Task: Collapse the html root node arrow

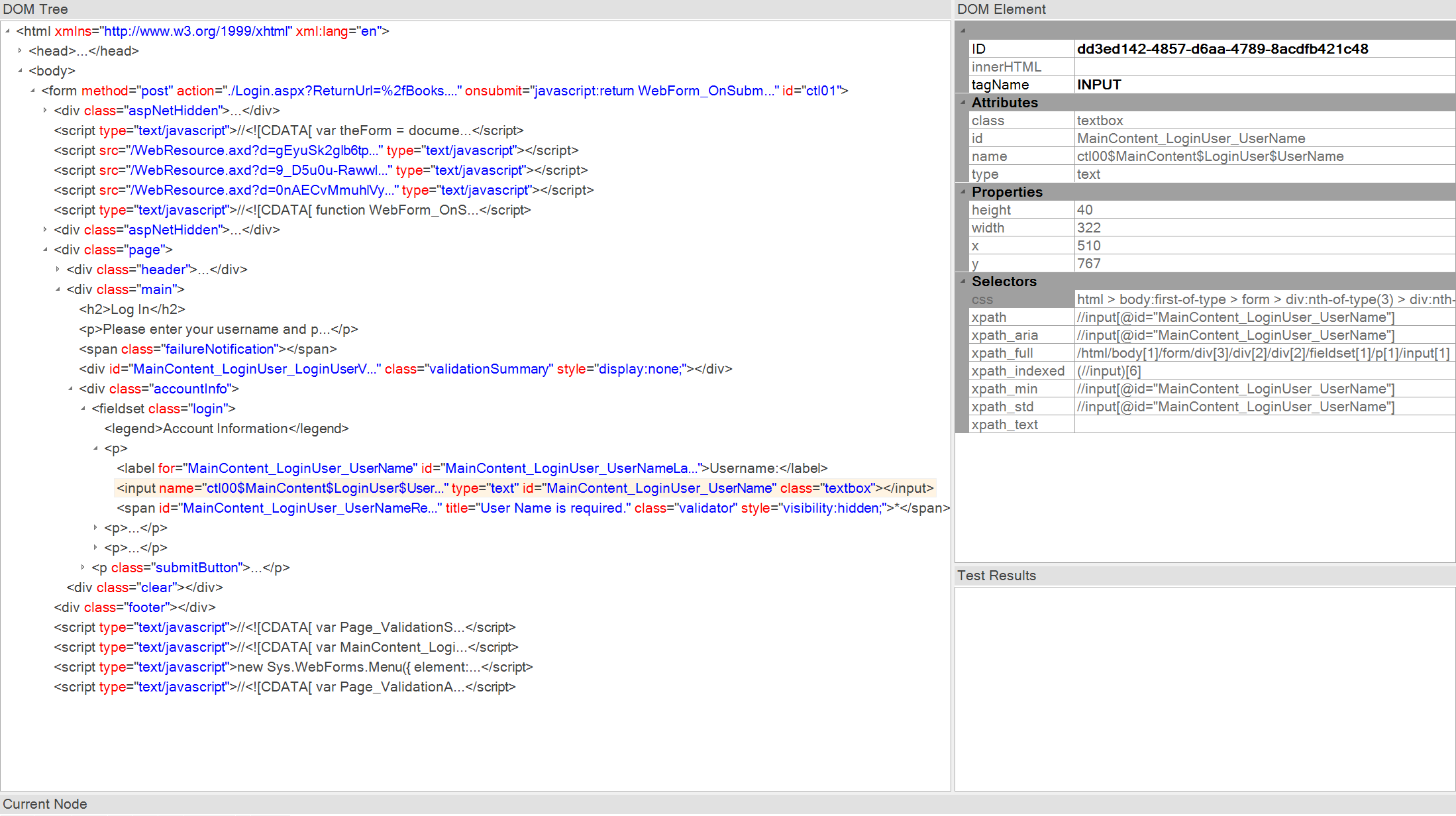Action: coord(7,30)
